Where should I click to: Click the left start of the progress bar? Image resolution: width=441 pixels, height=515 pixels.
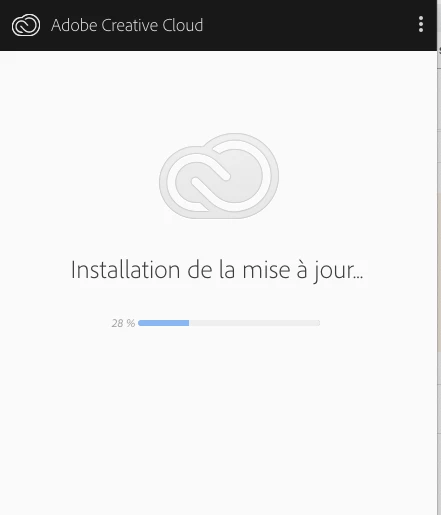(140, 323)
